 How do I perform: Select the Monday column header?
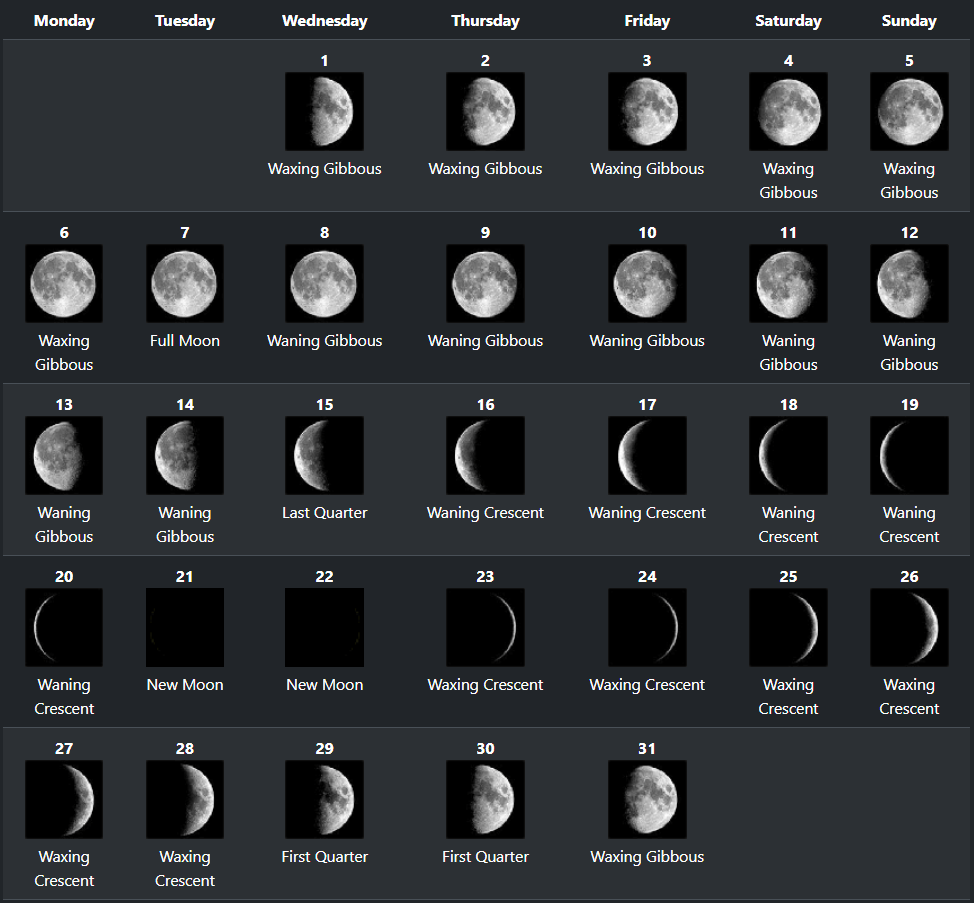tap(64, 20)
